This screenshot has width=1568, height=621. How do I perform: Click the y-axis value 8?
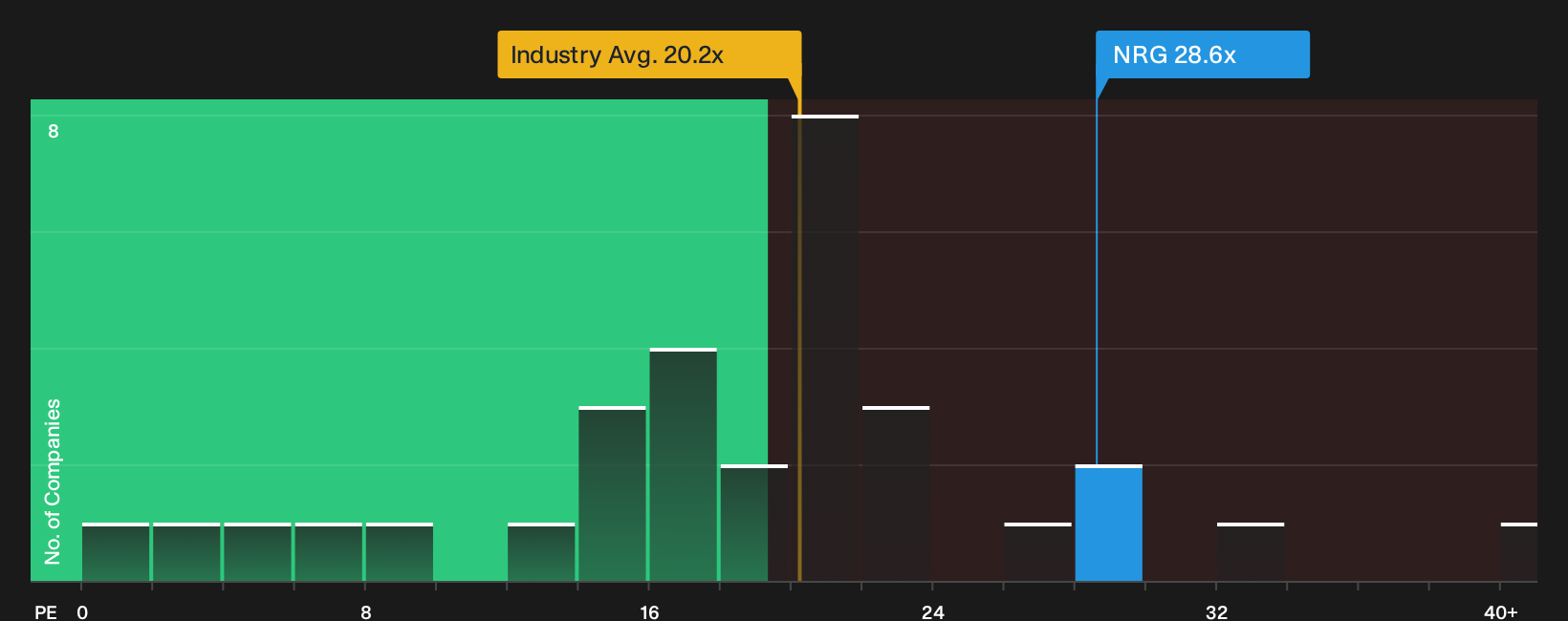point(54,131)
